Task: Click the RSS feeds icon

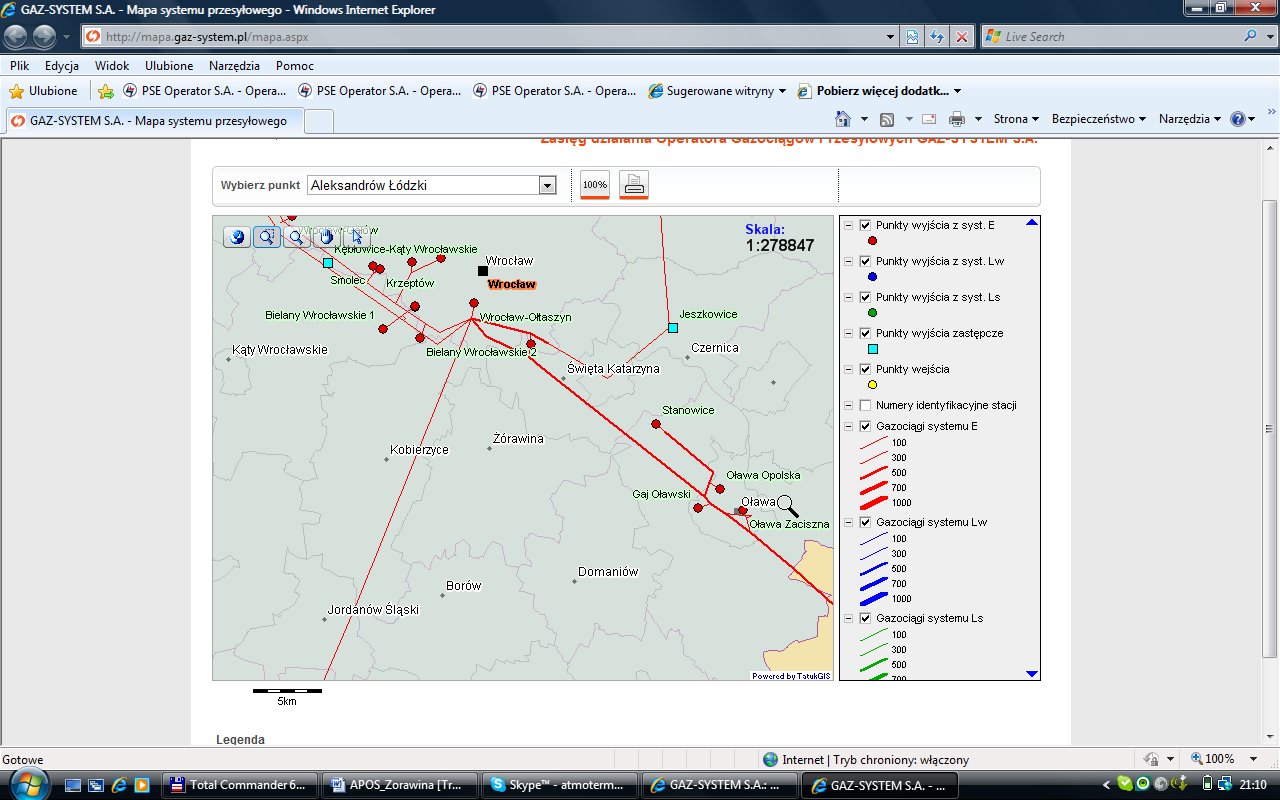Action: click(887, 119)
